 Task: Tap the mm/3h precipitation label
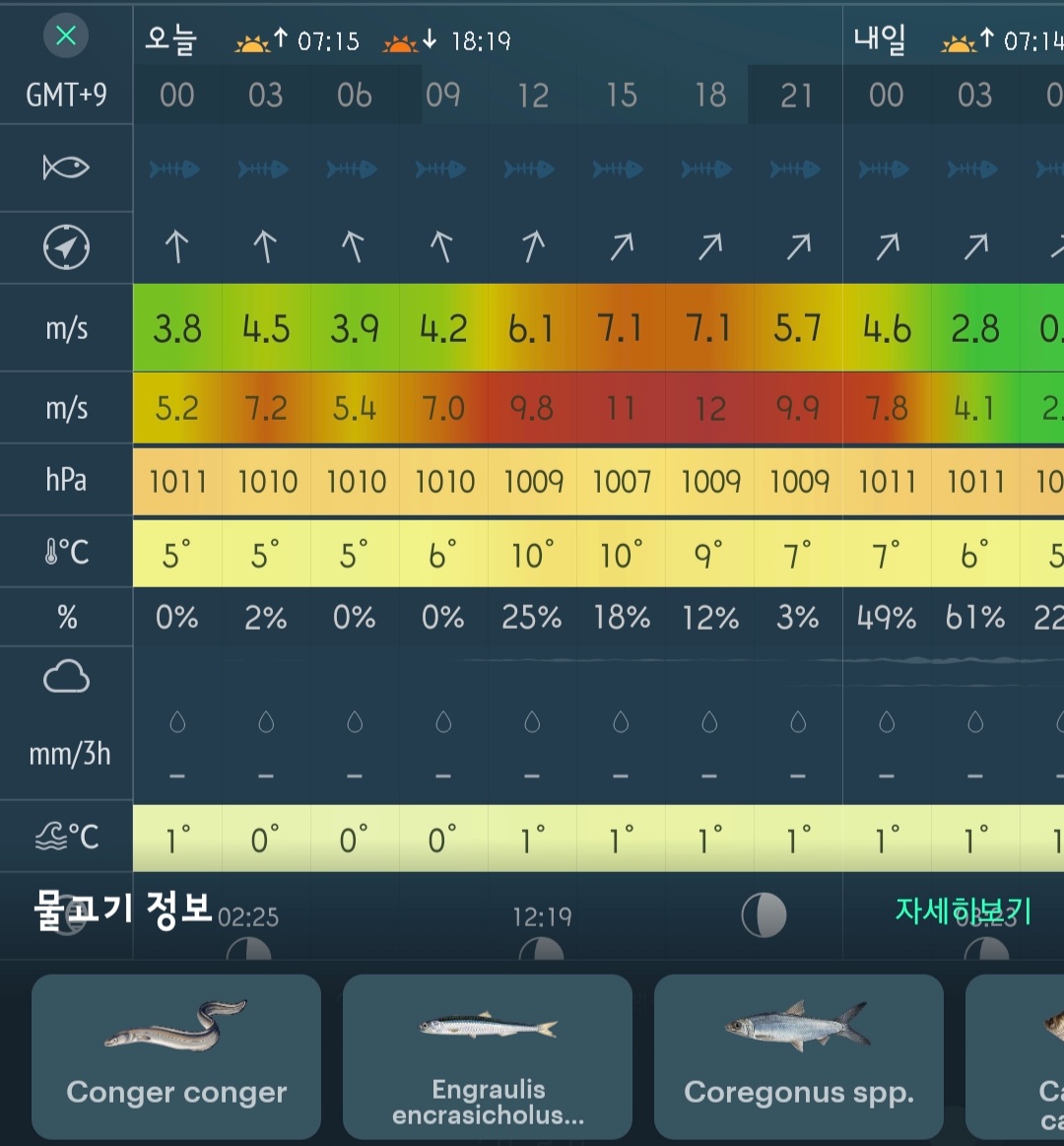tap(69, 754)
